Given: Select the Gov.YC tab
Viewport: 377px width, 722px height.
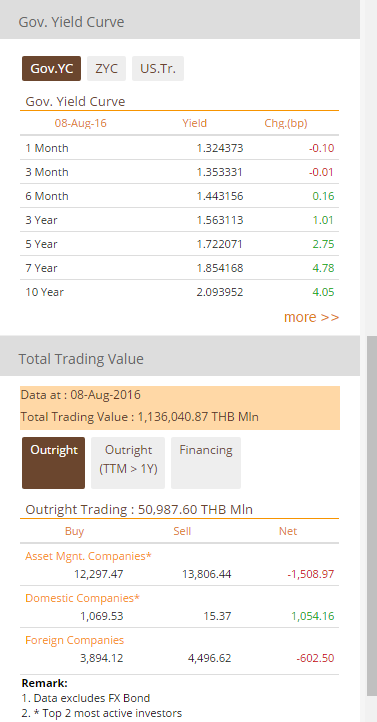Looking at the screenshot, I should tap(52, 69).
